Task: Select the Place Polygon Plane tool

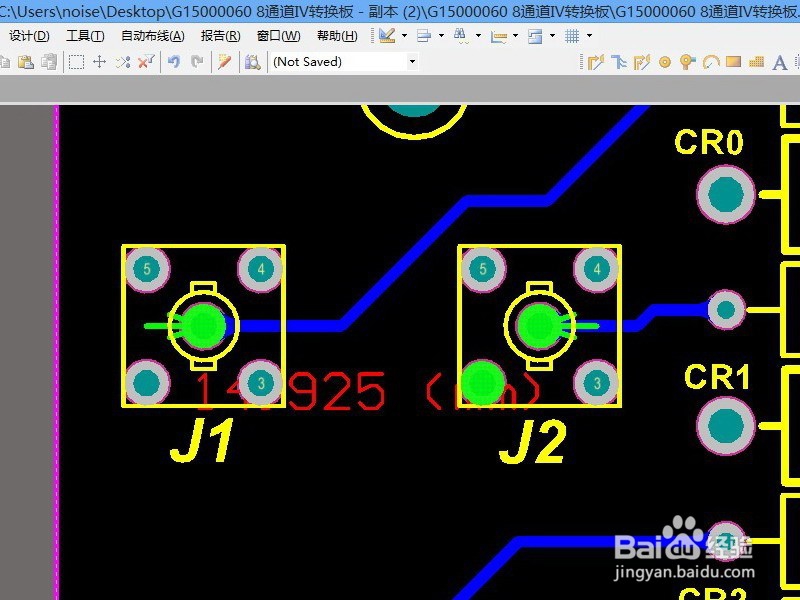Action: pos(757,62)
